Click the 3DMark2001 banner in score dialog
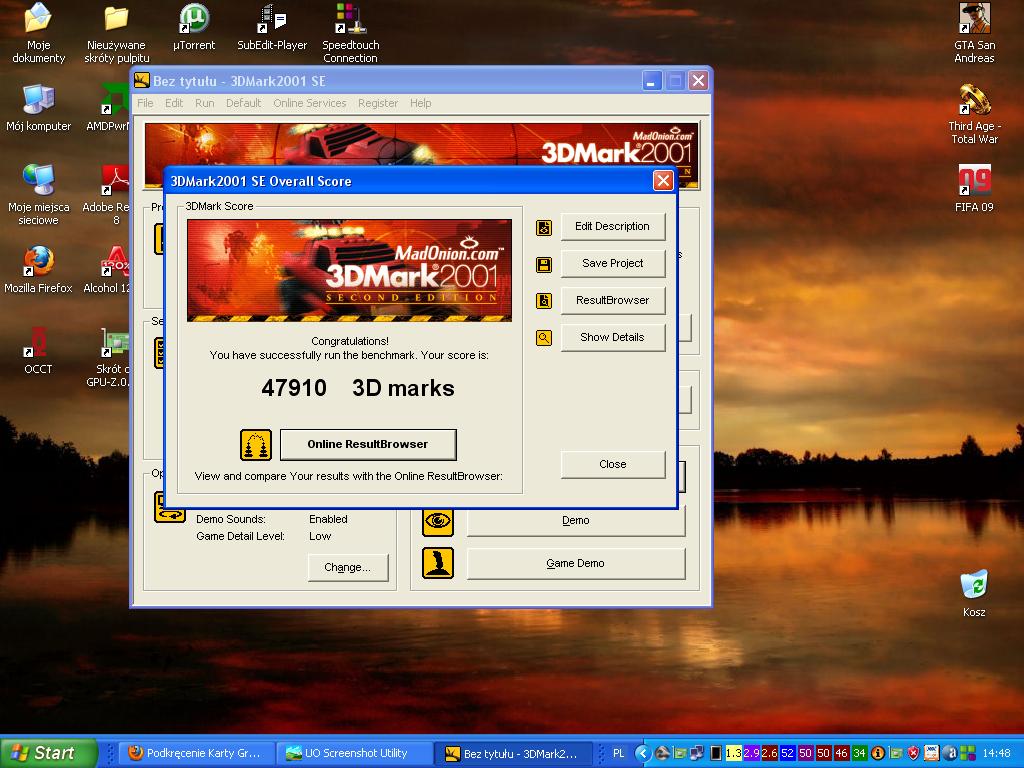The height and width of the screenshot is (768, 1024). click(349, 270)
